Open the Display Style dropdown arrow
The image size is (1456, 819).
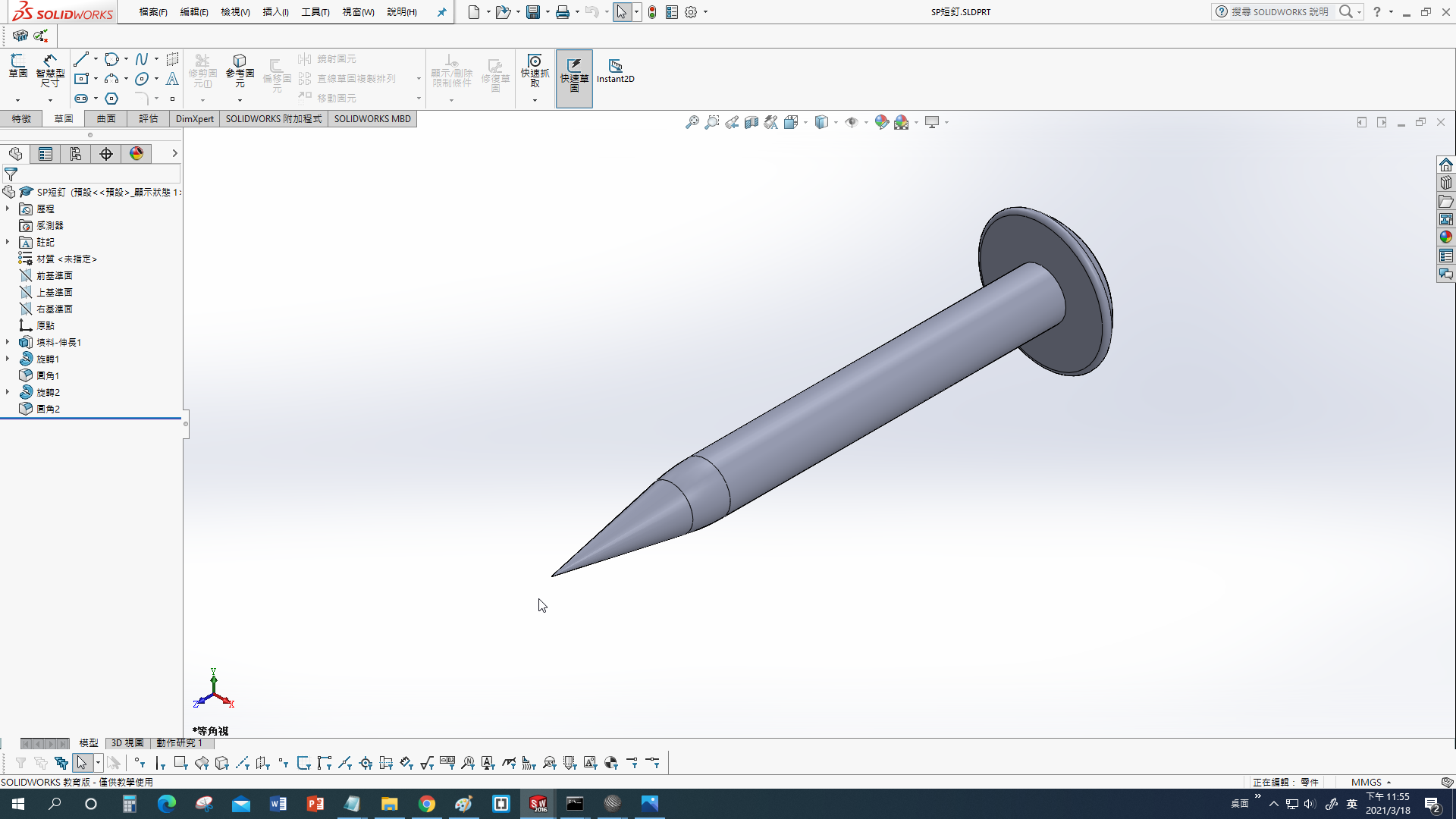coord(836,122)
